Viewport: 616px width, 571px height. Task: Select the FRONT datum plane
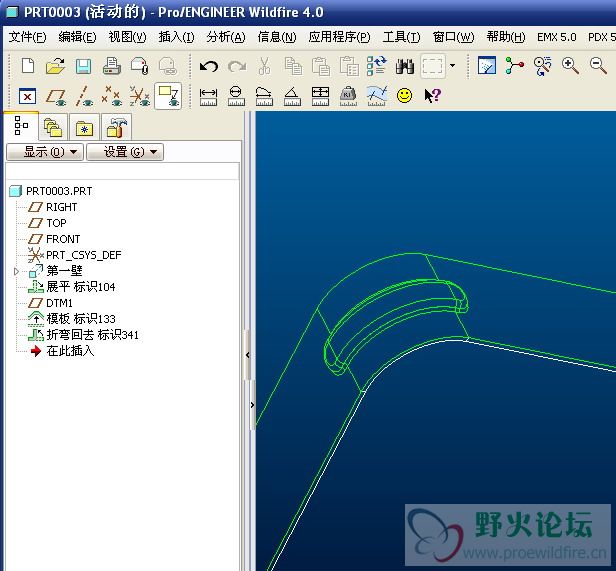[63, 239]
